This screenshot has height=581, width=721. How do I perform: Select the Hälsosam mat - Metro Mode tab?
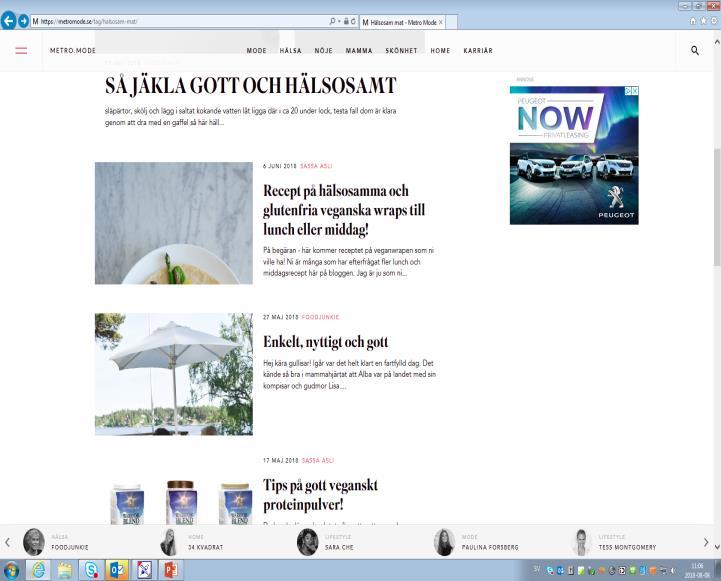pyautogui.click(x=403, y=22)
